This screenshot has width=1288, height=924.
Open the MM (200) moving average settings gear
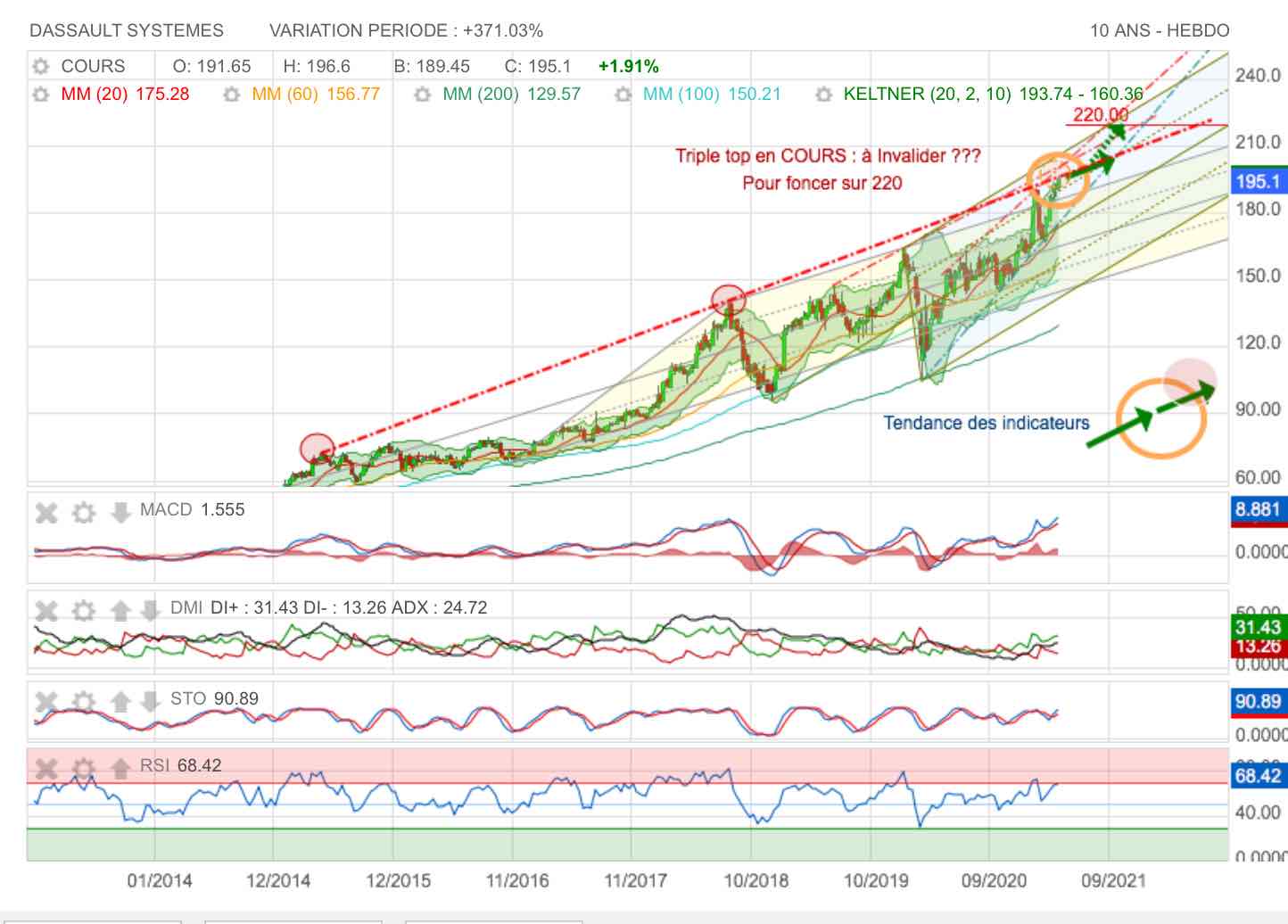pos(423,95)
